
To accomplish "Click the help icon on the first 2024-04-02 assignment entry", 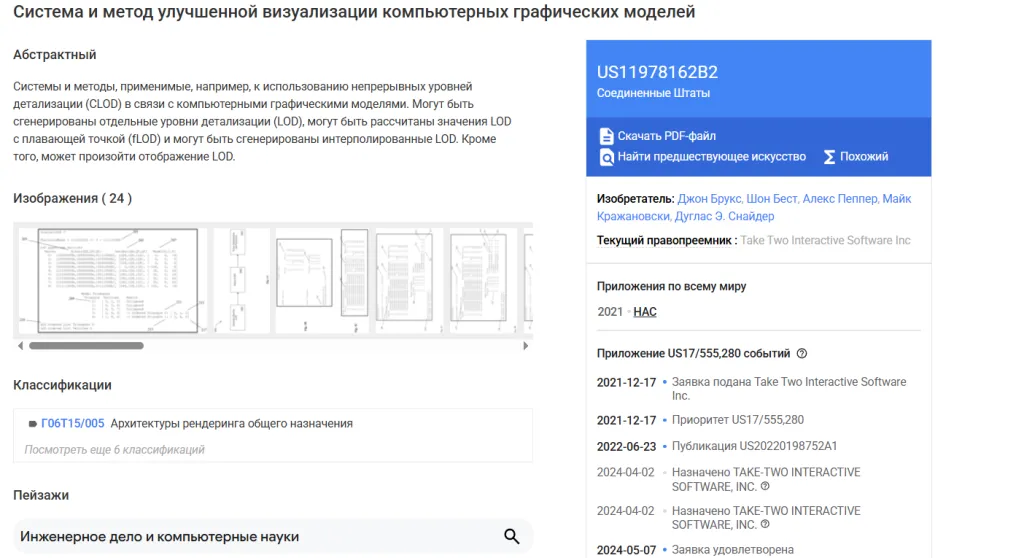I will (x=765, y=487).
